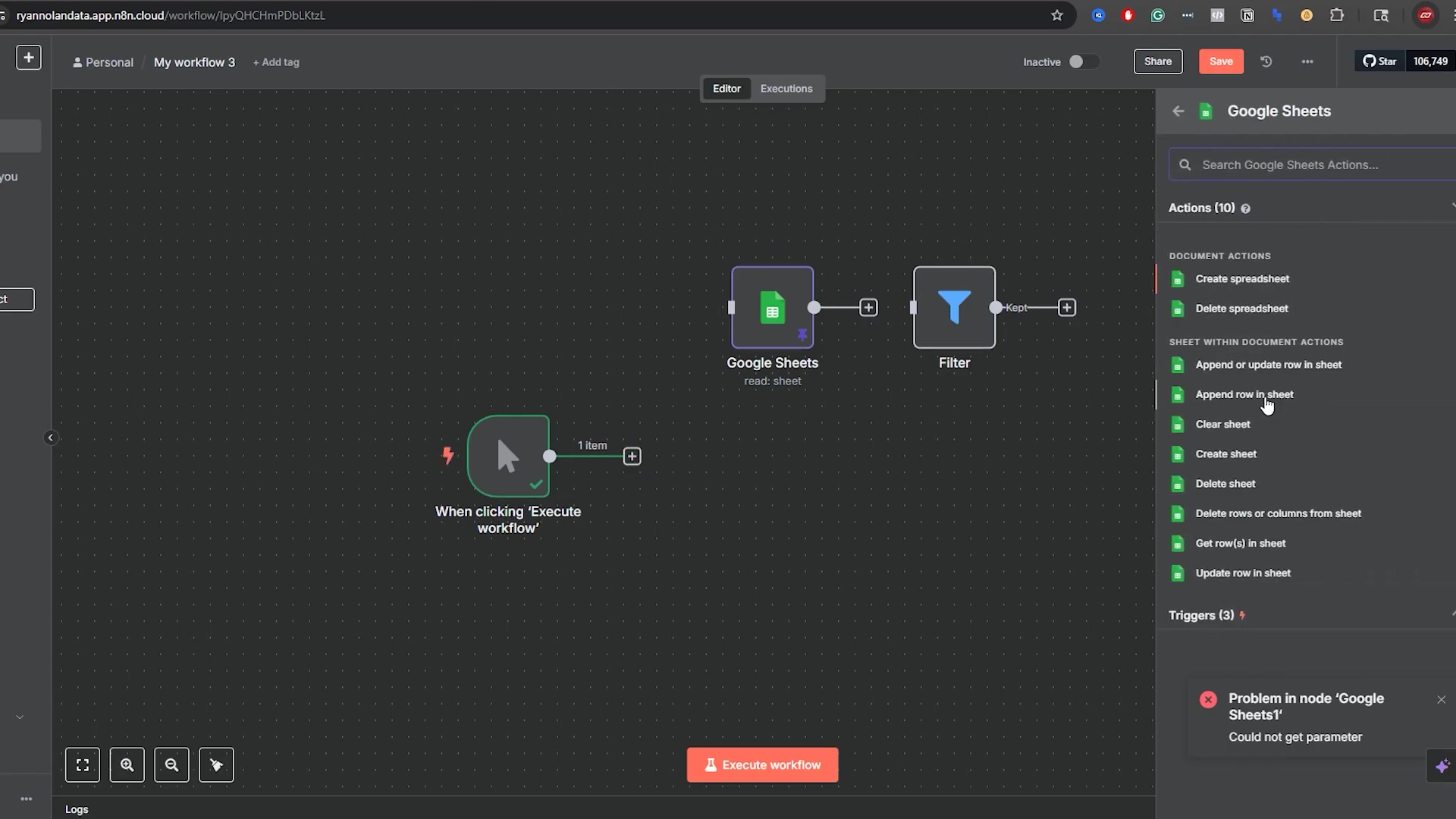The width and height of the screenshot is (1456, 819).
Task: Select the Filter node funnel icon
Action: tap(954, 307)
